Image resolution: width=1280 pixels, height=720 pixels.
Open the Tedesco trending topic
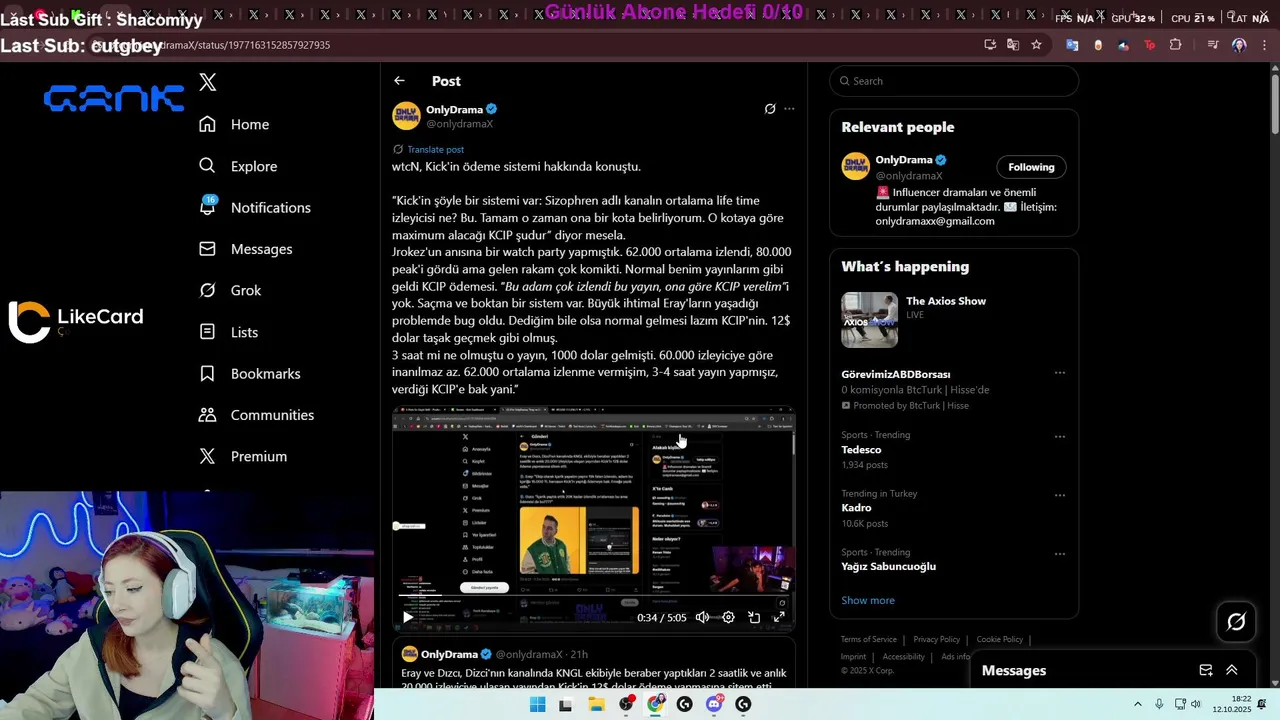(x=861, y=450)
